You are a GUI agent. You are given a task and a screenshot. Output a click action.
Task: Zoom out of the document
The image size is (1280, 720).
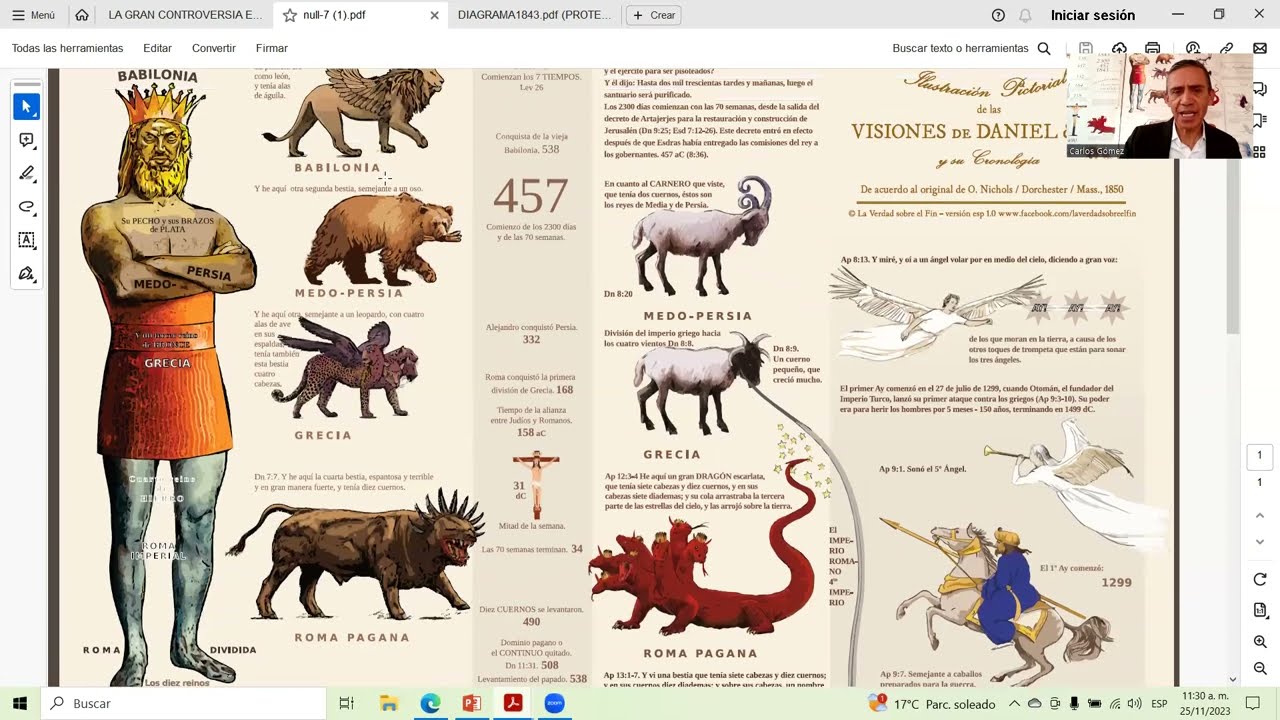point(1260,668)
